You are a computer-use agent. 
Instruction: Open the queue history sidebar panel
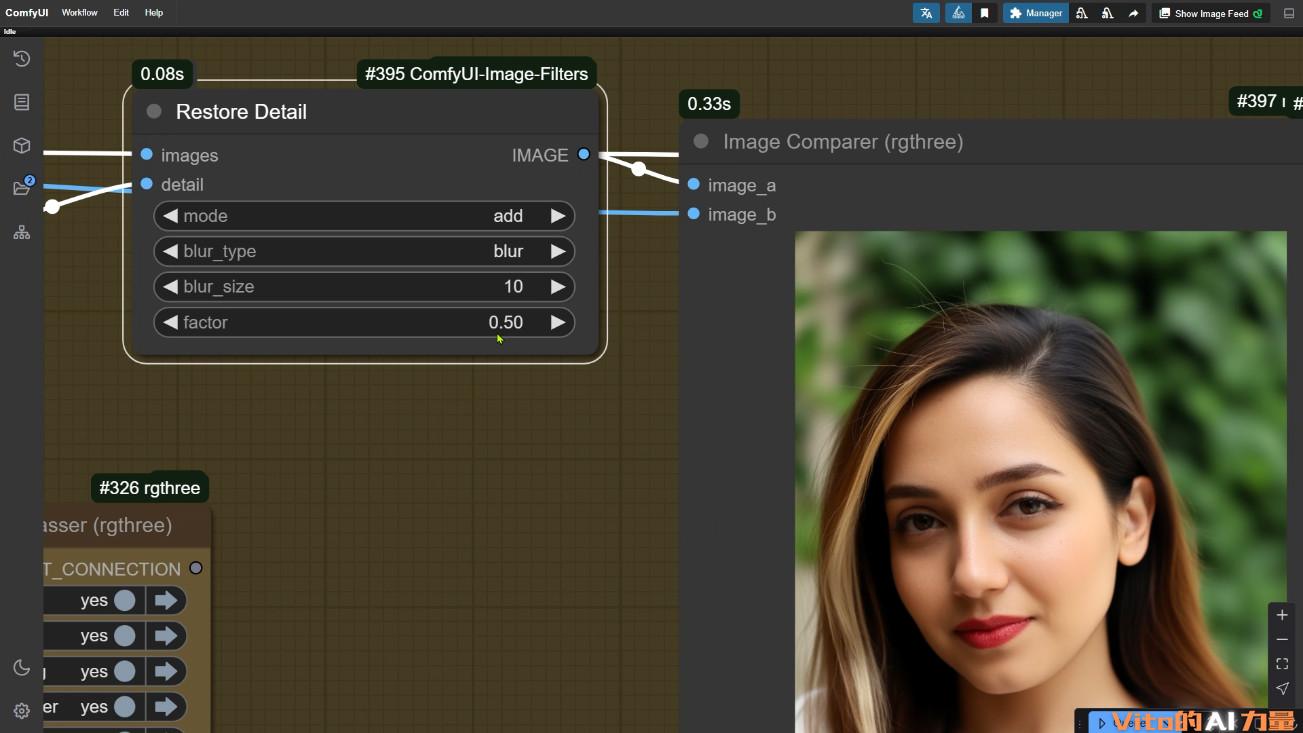pos(21,59)
